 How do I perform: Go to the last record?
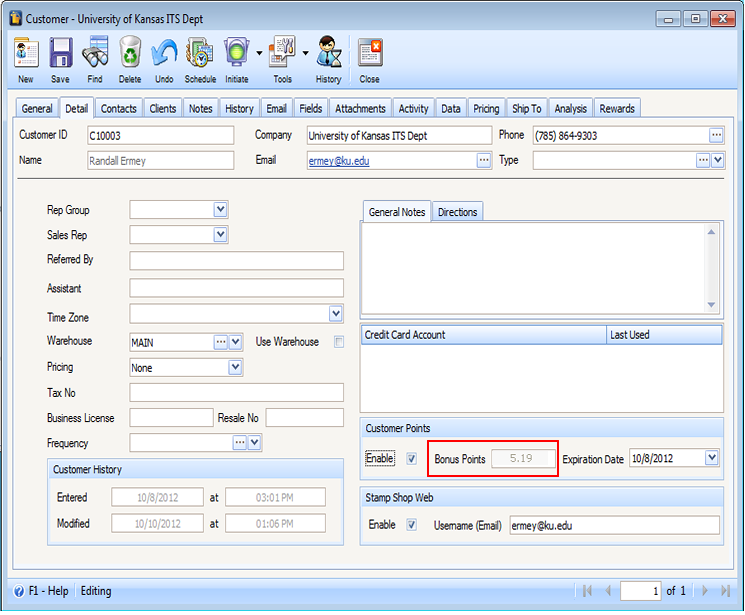[725, 591]
